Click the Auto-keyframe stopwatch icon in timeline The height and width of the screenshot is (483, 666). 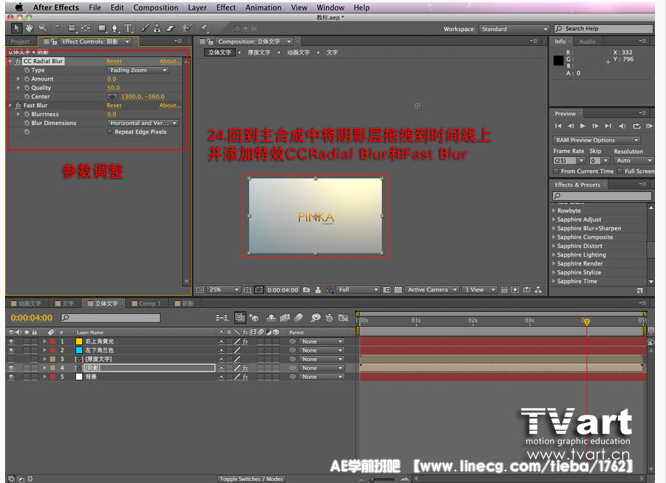[329, 318]
